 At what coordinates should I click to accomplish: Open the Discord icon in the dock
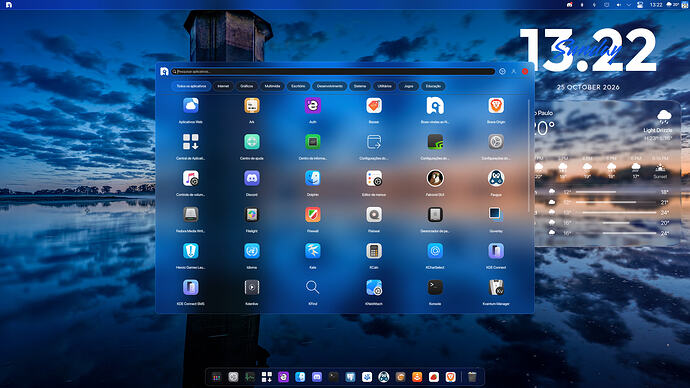click(317, 377)
